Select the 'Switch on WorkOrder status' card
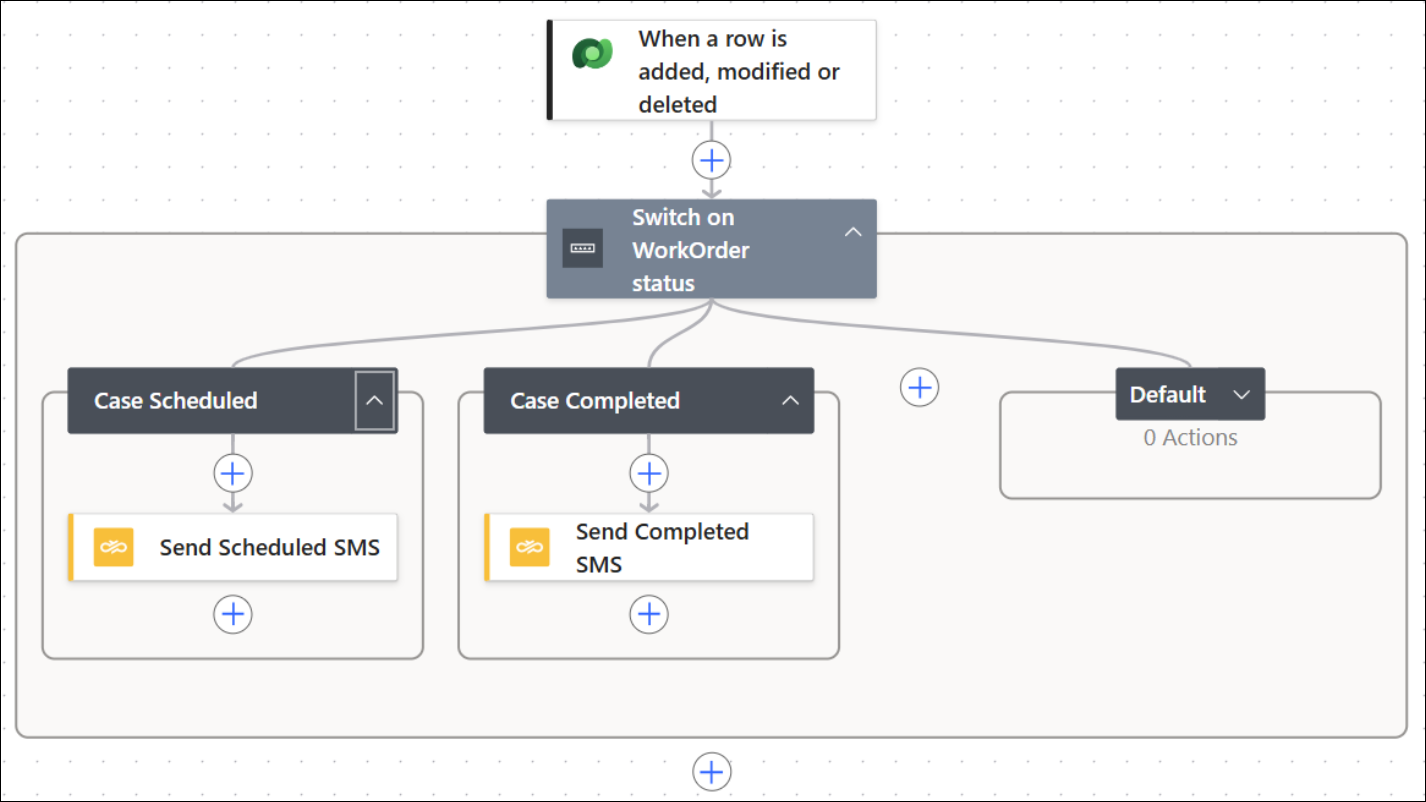The height and width of the screenshot is (802, 1426). coord(712,249)
